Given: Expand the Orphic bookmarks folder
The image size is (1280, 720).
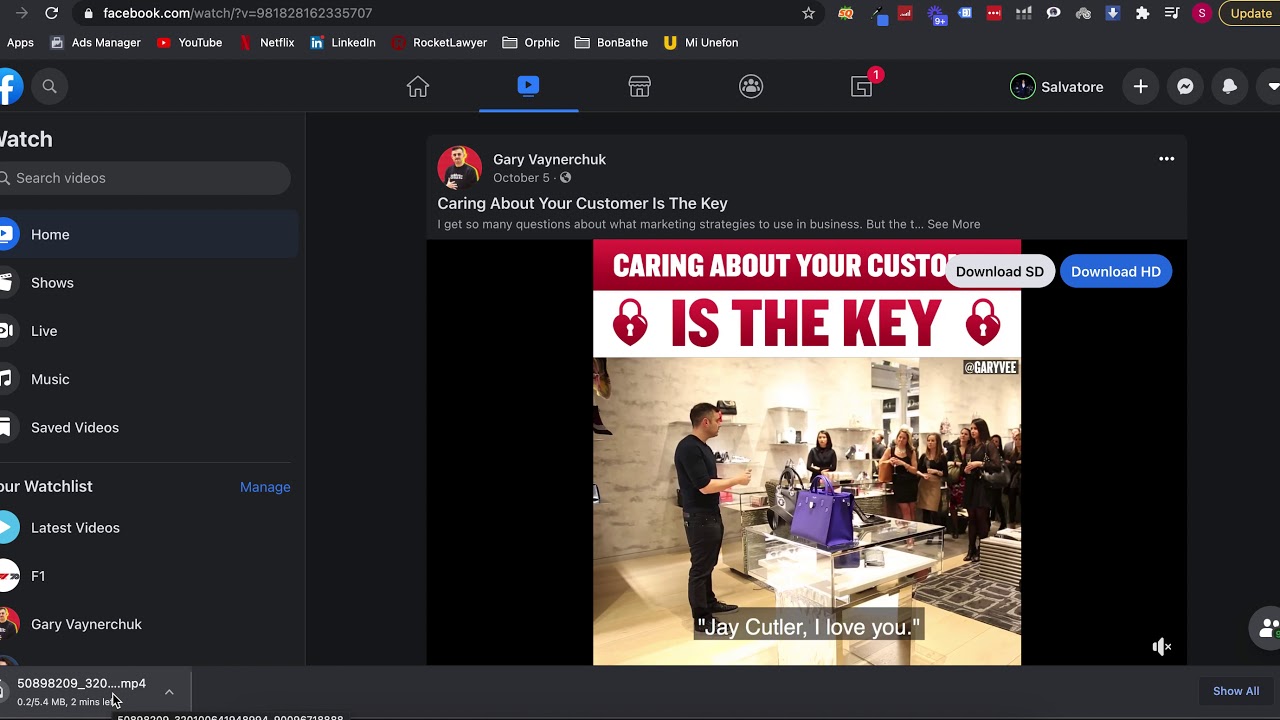Looking at the screenshot, I should tap(531, 43).
